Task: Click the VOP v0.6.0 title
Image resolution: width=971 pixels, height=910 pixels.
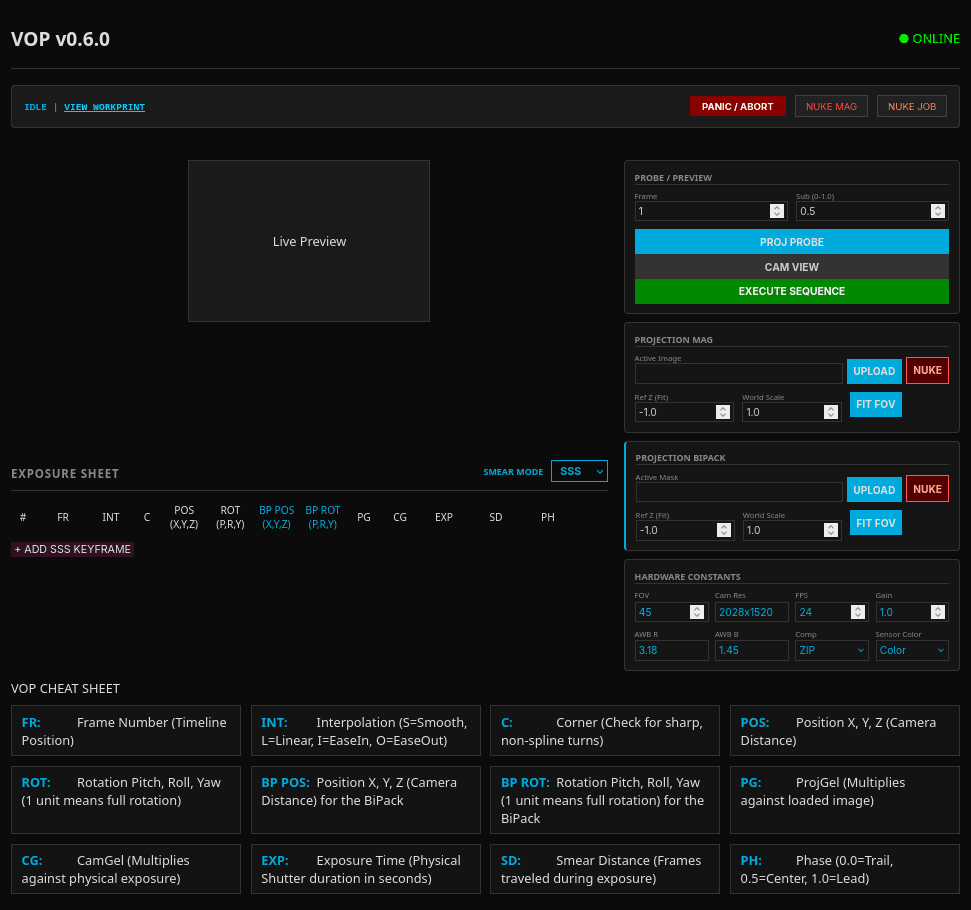Action: coord(60,39)
